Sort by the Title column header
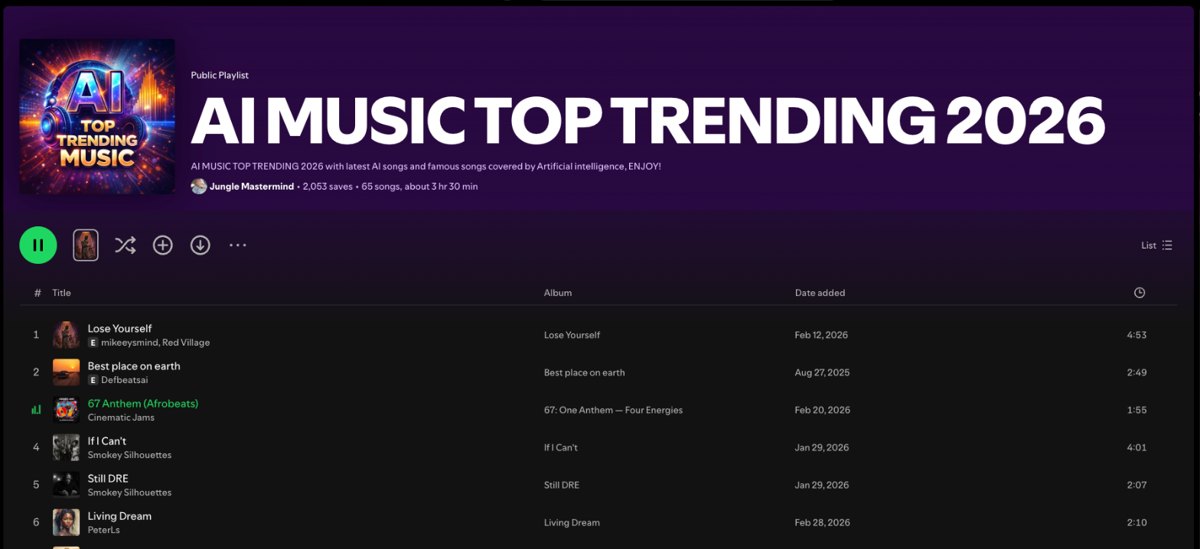Screen dimensions: 1200x549 pyautogui.click(x=62, y=293)
